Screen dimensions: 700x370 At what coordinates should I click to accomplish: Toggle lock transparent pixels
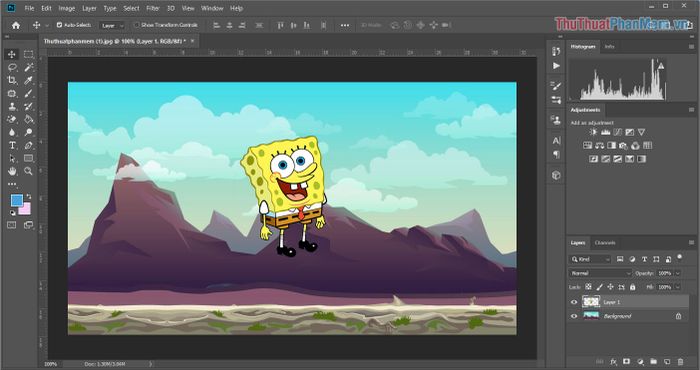tap(588, 287)
